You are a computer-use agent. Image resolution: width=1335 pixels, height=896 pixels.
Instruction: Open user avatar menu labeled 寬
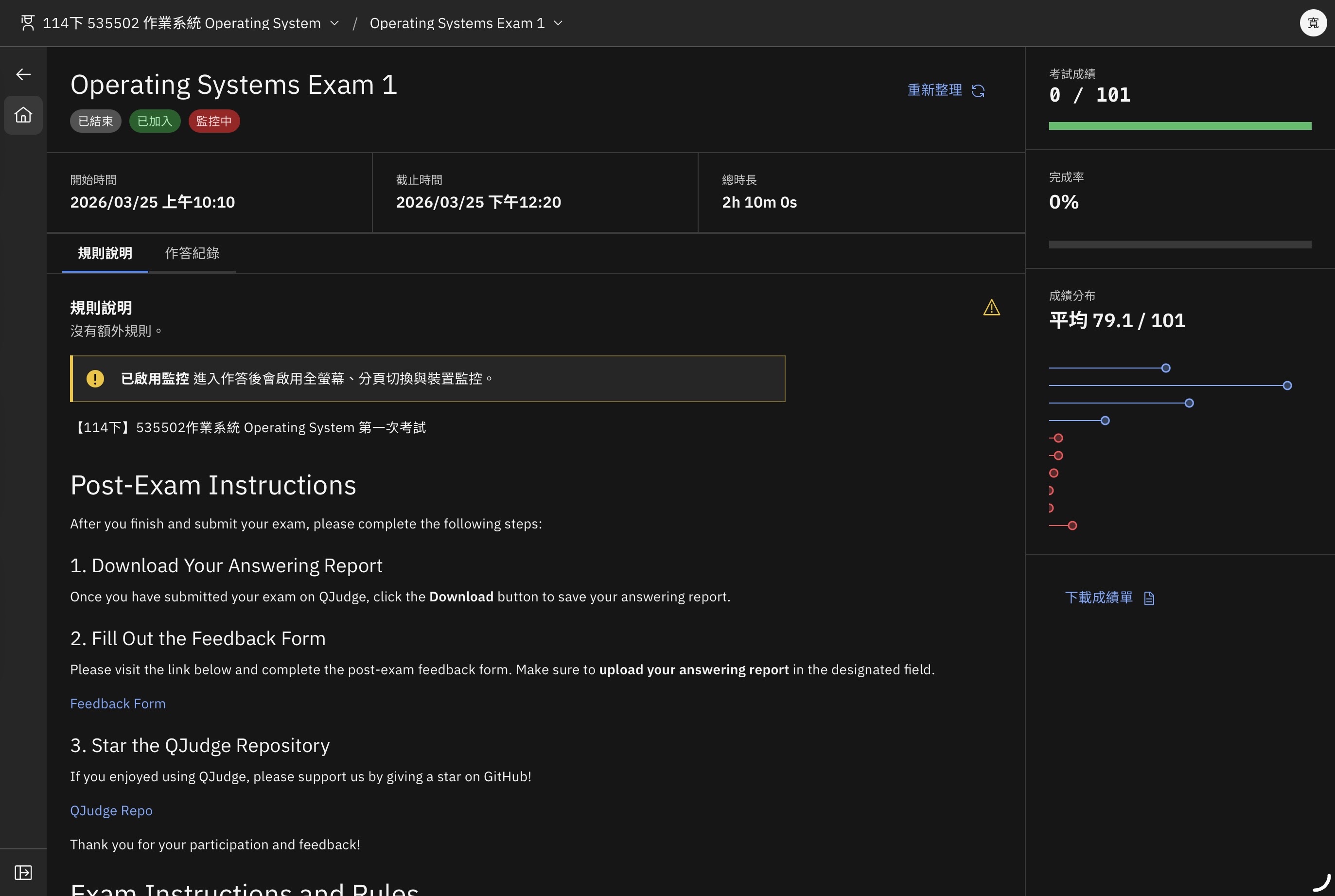coord(1313,23)
